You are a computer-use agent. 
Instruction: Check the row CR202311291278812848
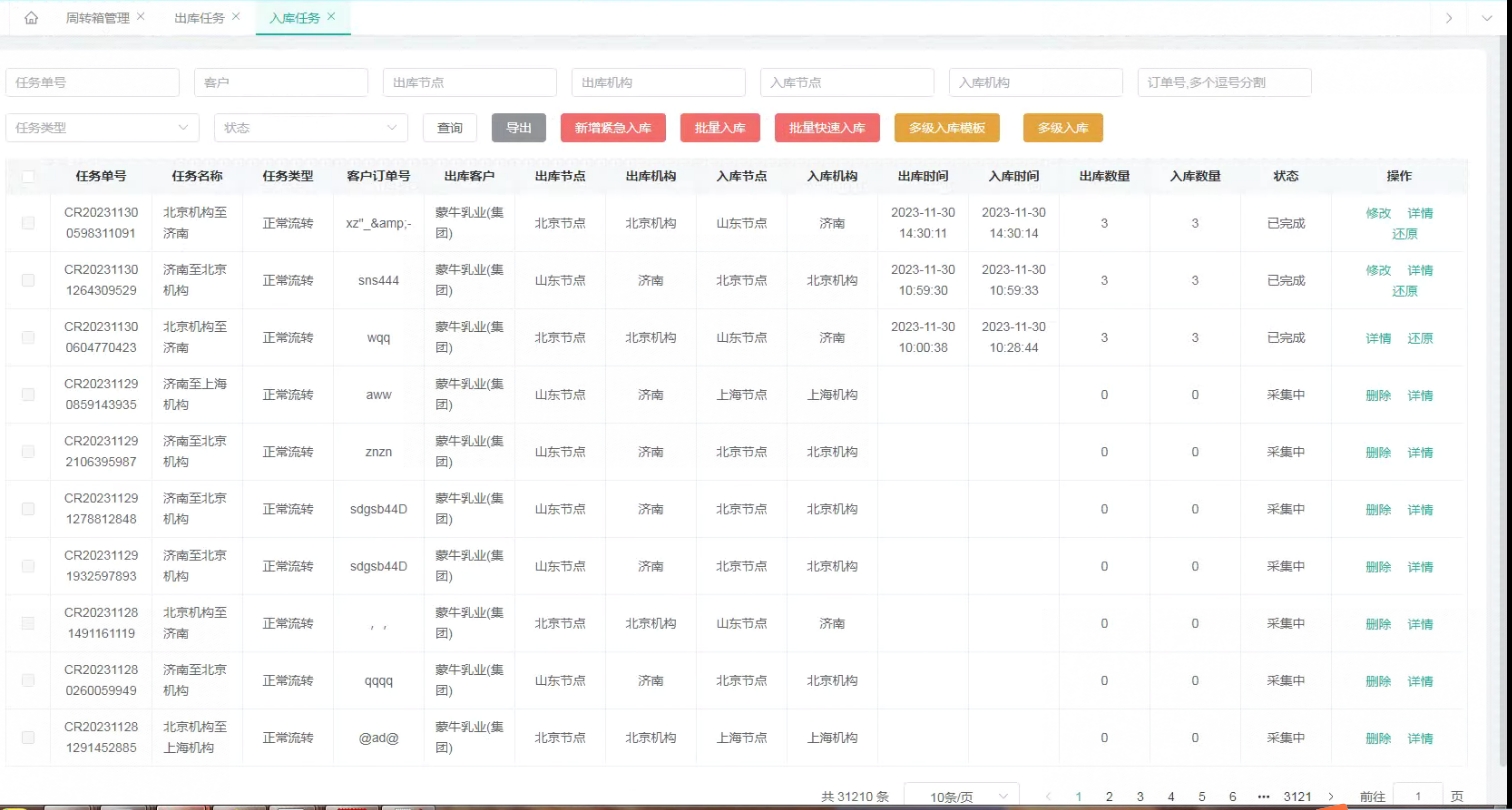point(28,509)
